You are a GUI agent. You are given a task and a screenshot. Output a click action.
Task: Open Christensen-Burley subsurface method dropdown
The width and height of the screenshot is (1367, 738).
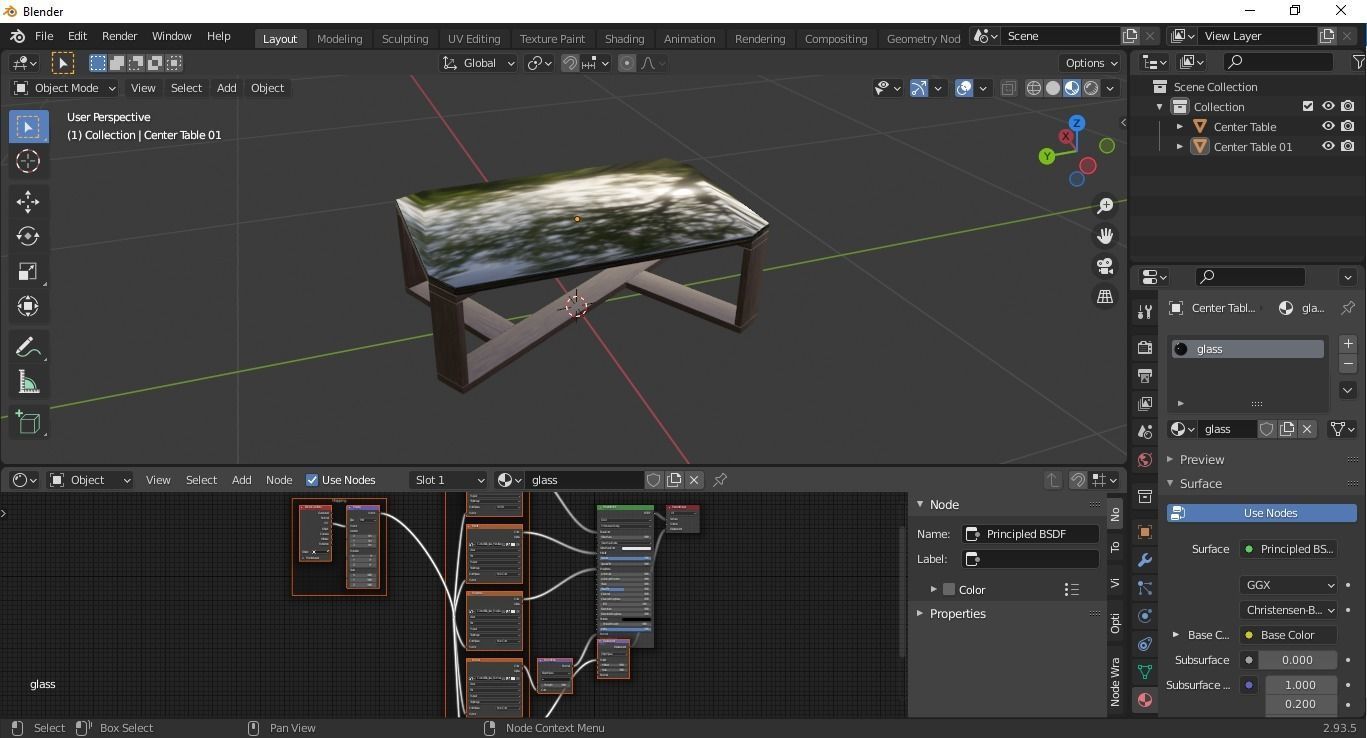pyautogui.click(x=1288, y=610)
